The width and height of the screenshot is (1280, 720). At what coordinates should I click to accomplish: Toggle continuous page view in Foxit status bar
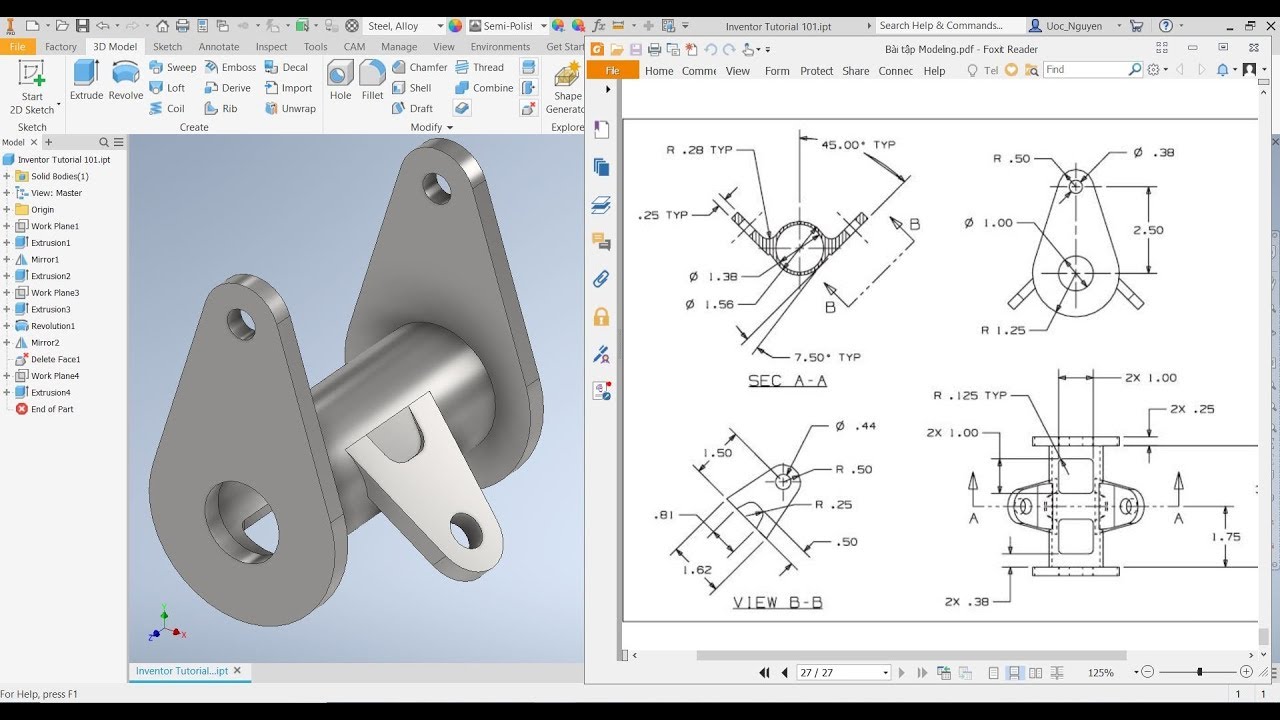tap(1015, 673)
